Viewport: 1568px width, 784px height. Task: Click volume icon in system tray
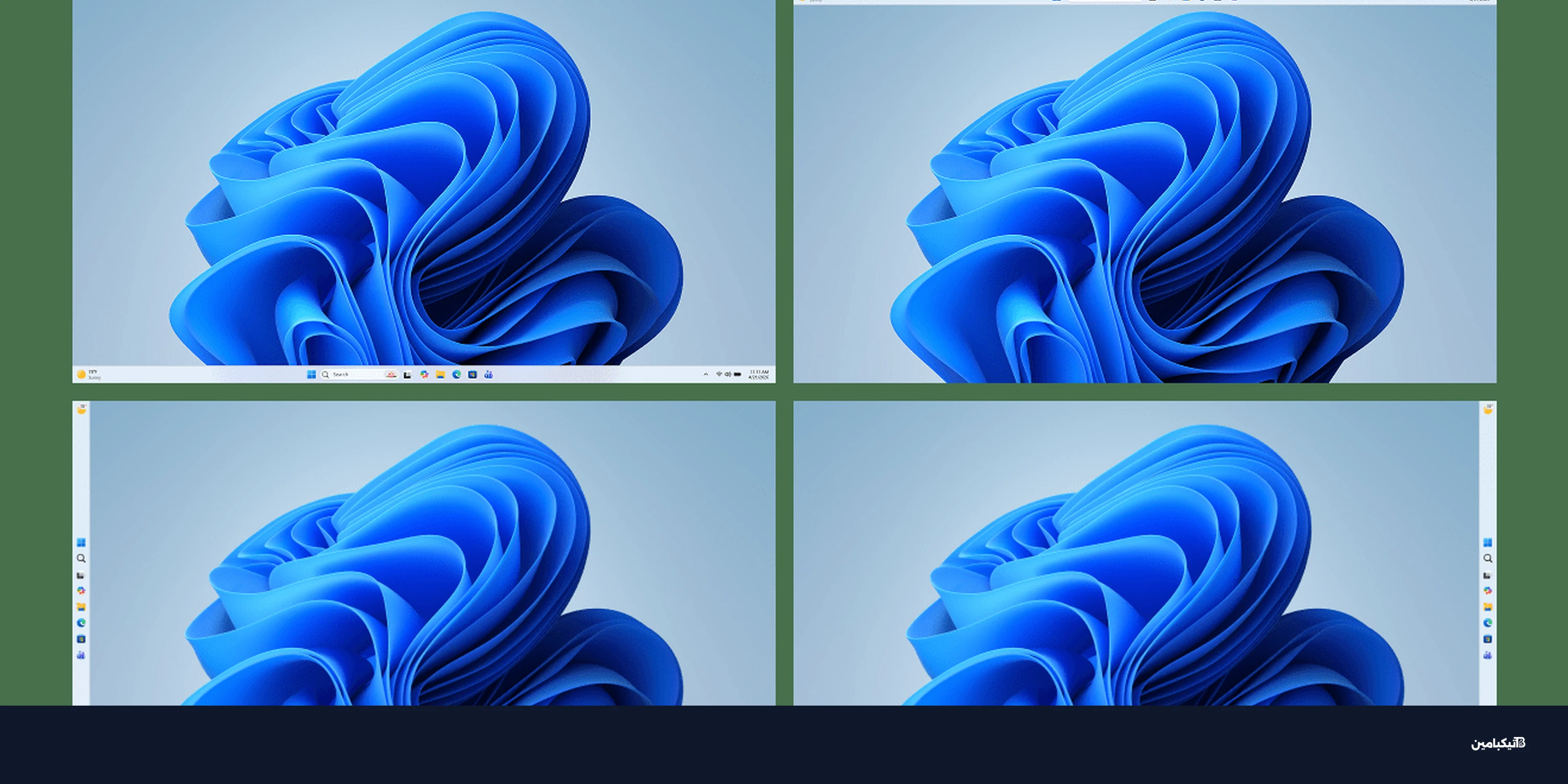click(728, 374)
